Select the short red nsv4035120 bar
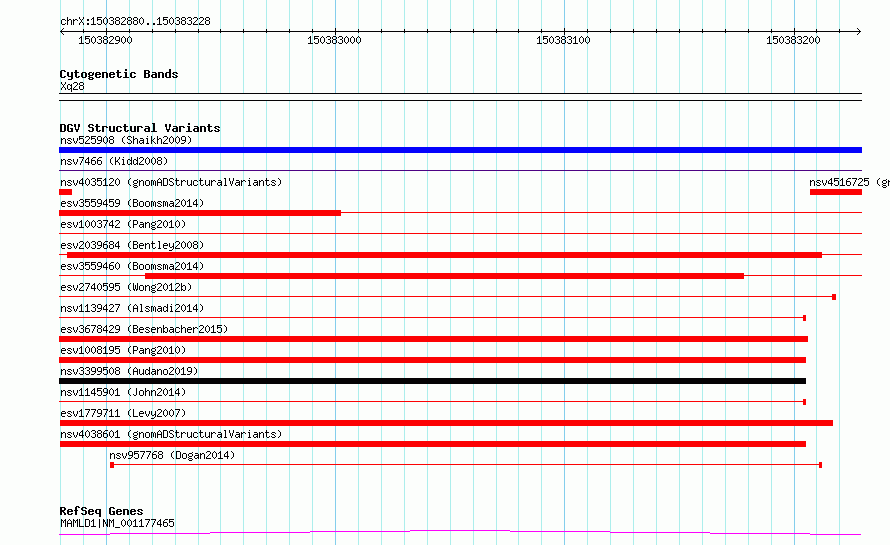Viewport: 890px width, 545px height. pyautogui.click(x=65, y=192)
